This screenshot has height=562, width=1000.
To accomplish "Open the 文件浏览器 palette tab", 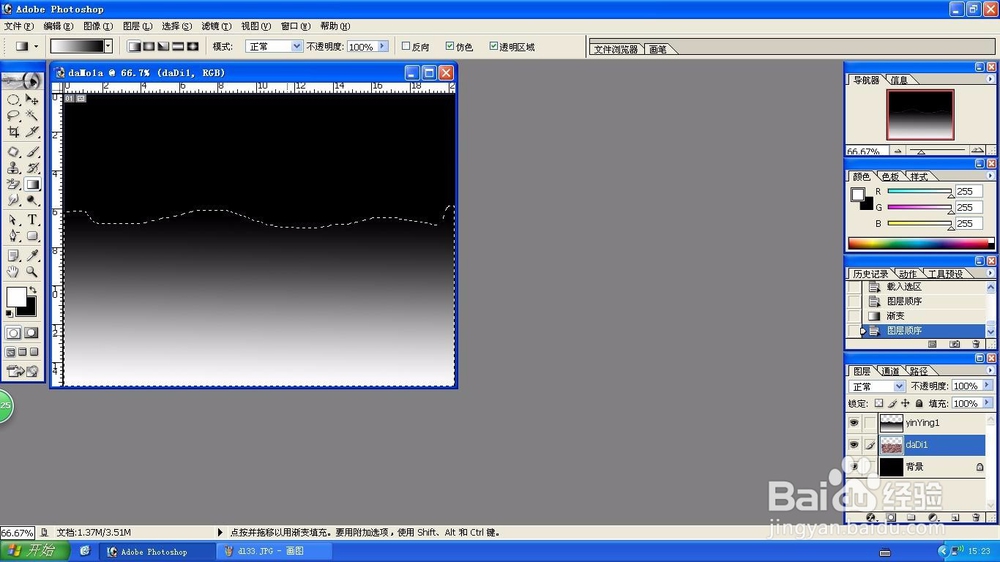I will (x=615, y=49).
